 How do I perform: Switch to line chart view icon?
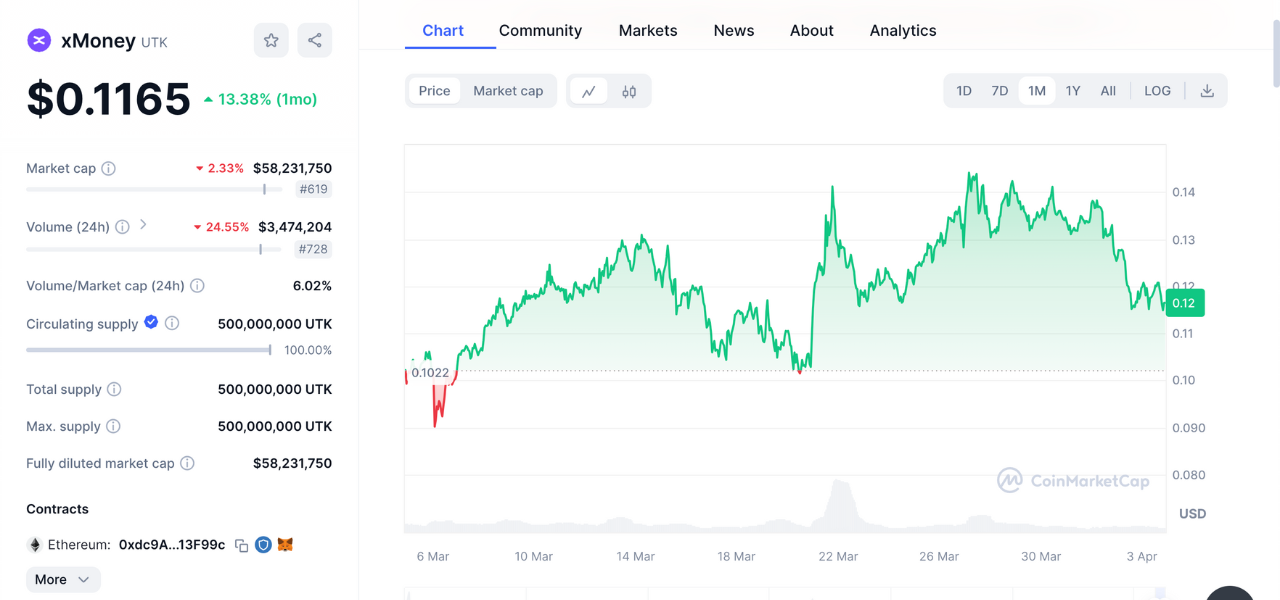pyautogui.click(x=589, y=91)
